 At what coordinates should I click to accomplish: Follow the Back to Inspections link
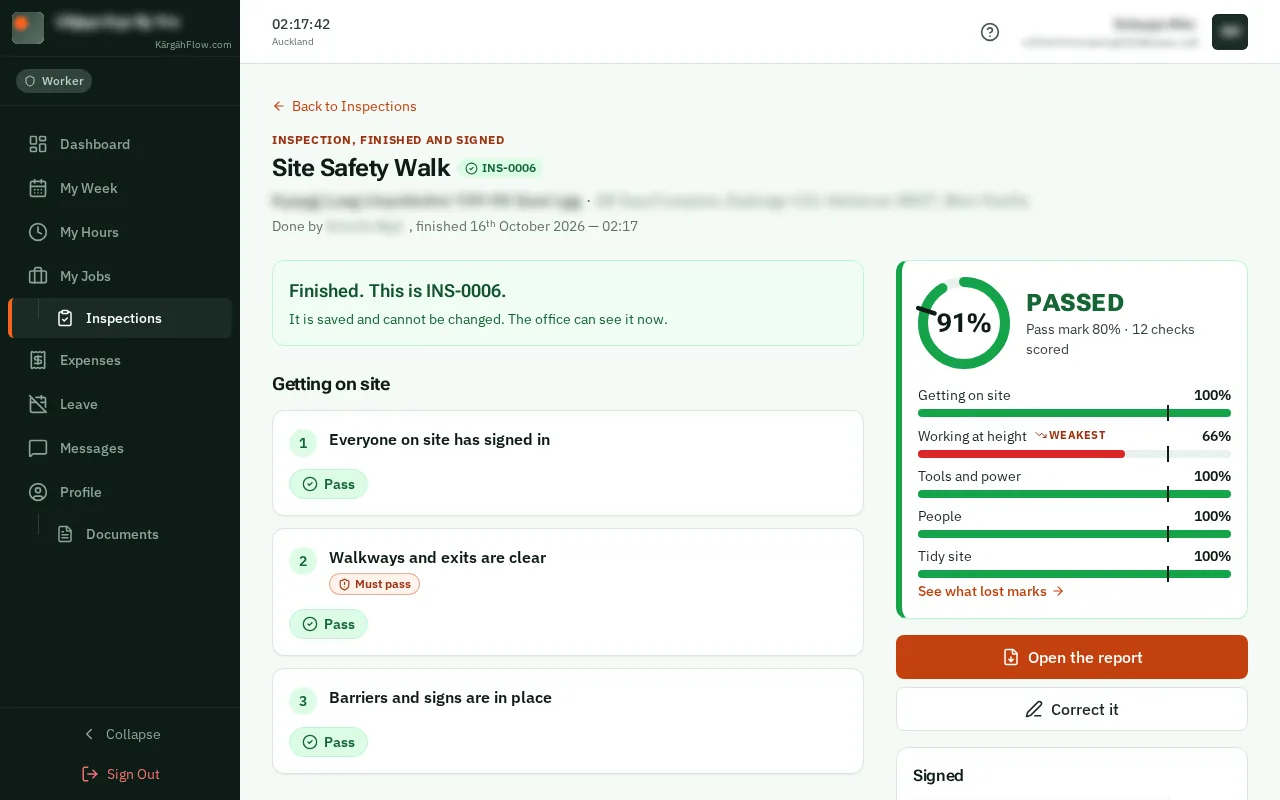tap(344, 106)
